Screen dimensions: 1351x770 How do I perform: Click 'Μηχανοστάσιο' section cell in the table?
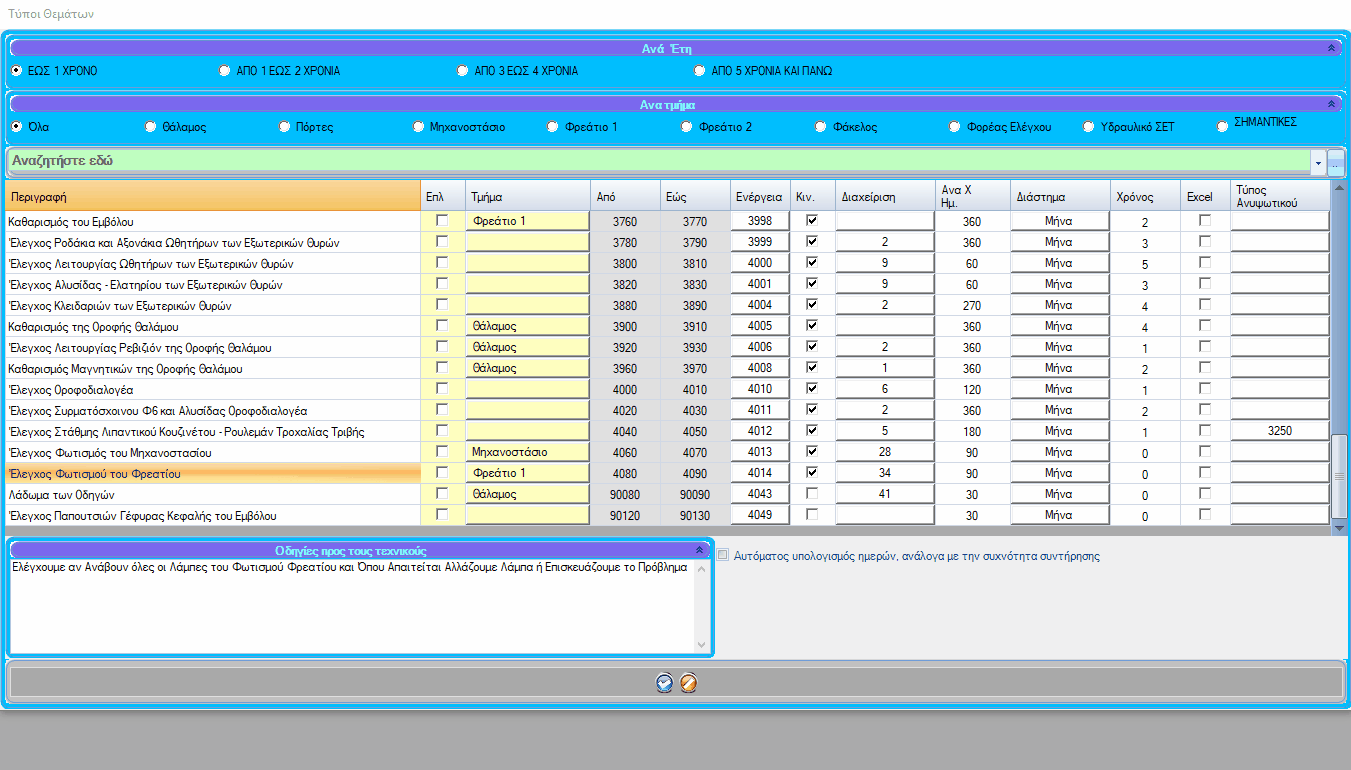click(527, 452)
